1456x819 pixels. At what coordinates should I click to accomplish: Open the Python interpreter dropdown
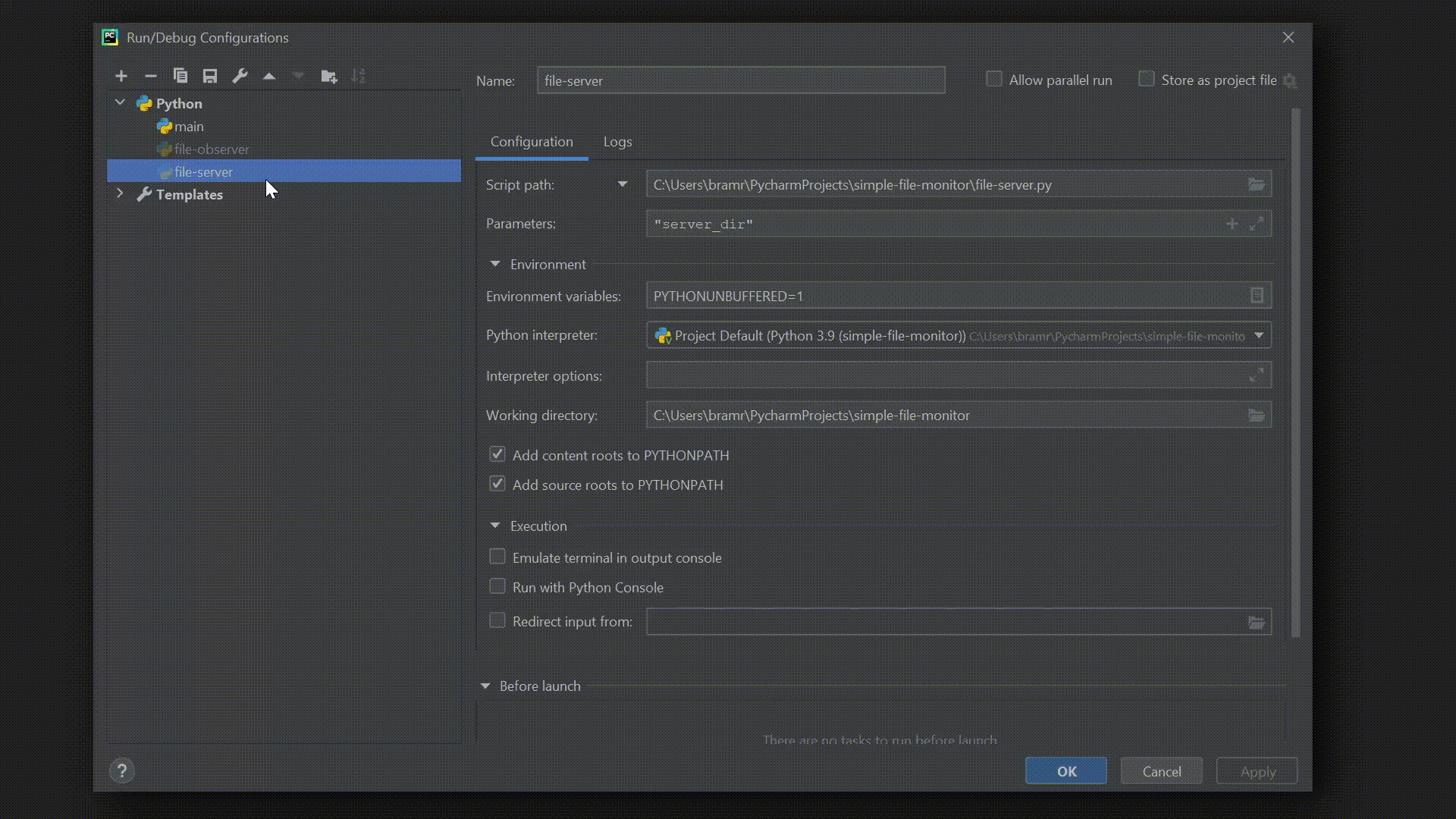click(1259, 335)
